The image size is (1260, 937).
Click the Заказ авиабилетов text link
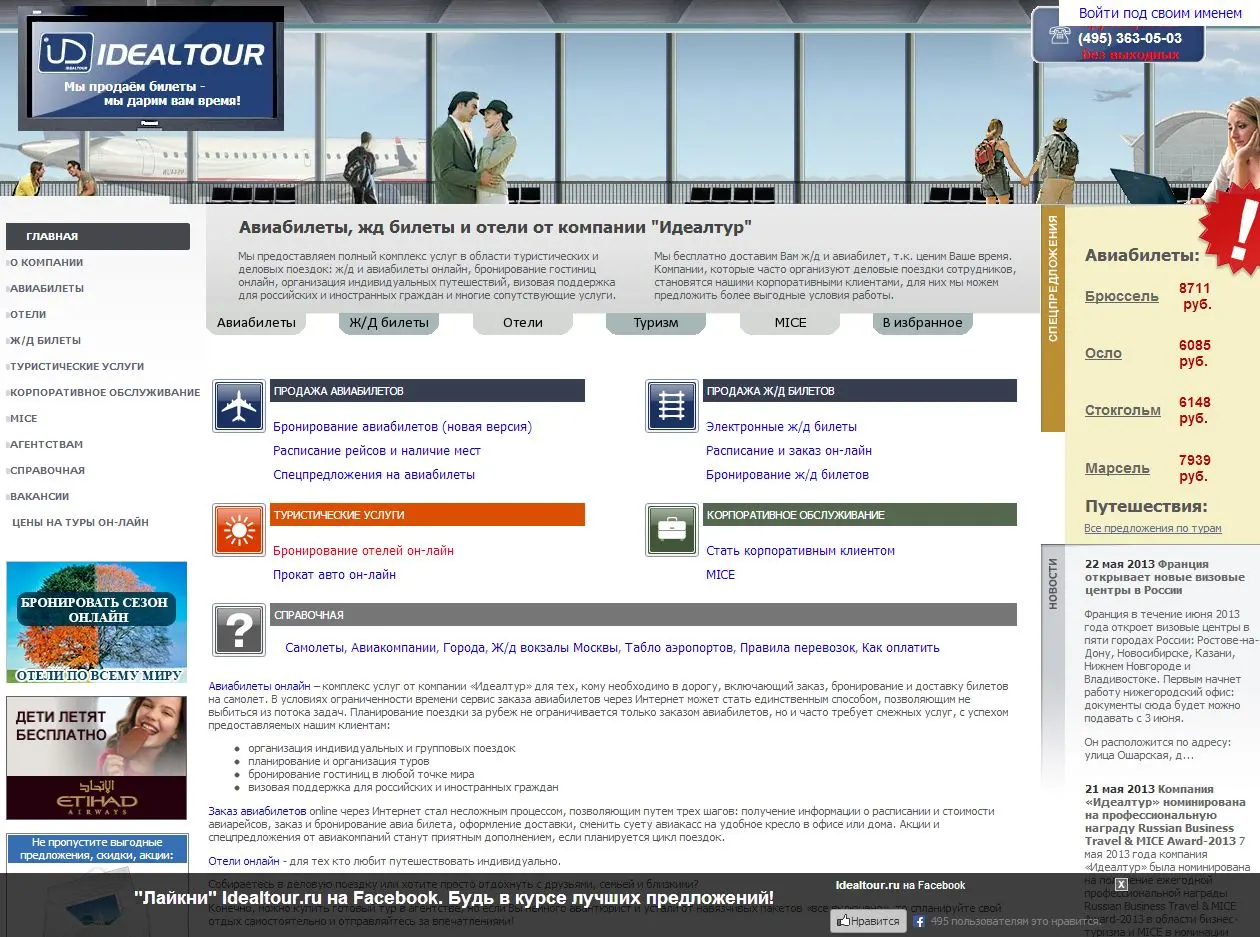click(x=257, y=811)
